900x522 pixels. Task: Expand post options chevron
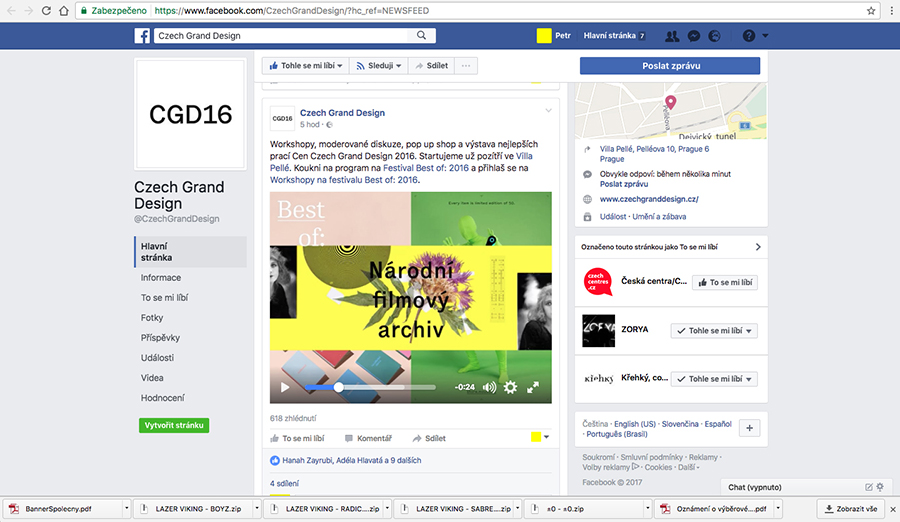coord(548,110)
